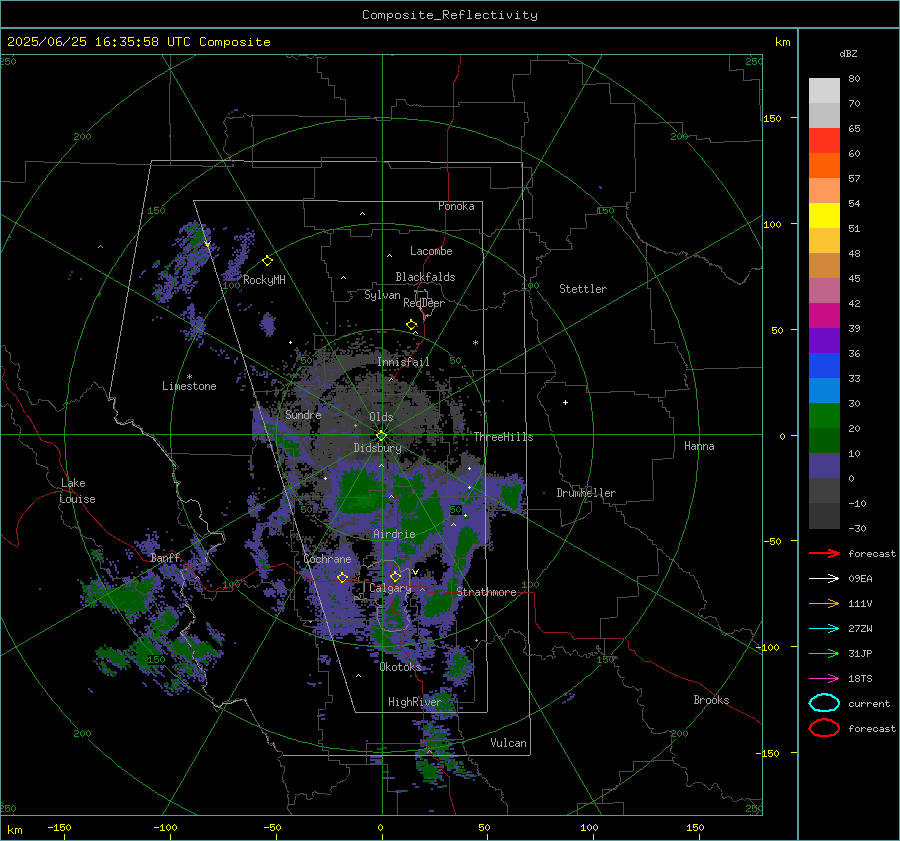900x841 pixels.
Task: Click the red forecast ellipse legend icon
Action: [x=824, y=728]
